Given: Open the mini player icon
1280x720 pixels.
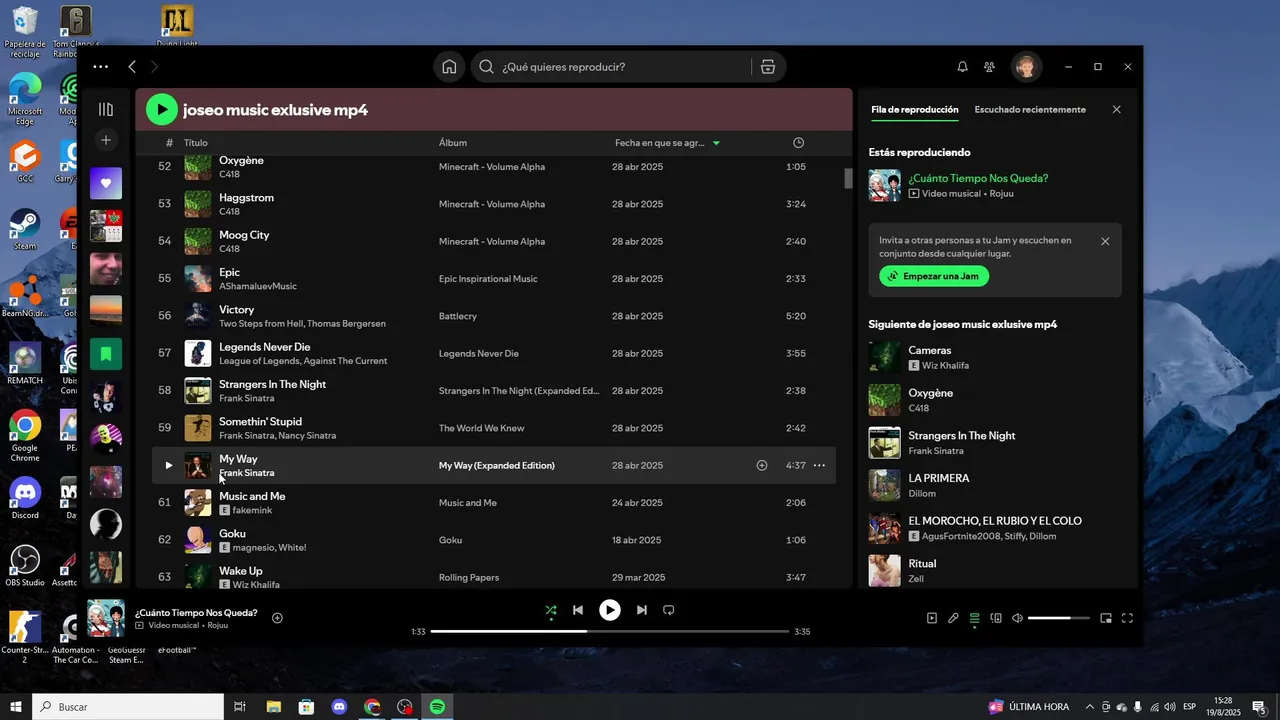Looking at the screenshot, I should [1106, 618].
